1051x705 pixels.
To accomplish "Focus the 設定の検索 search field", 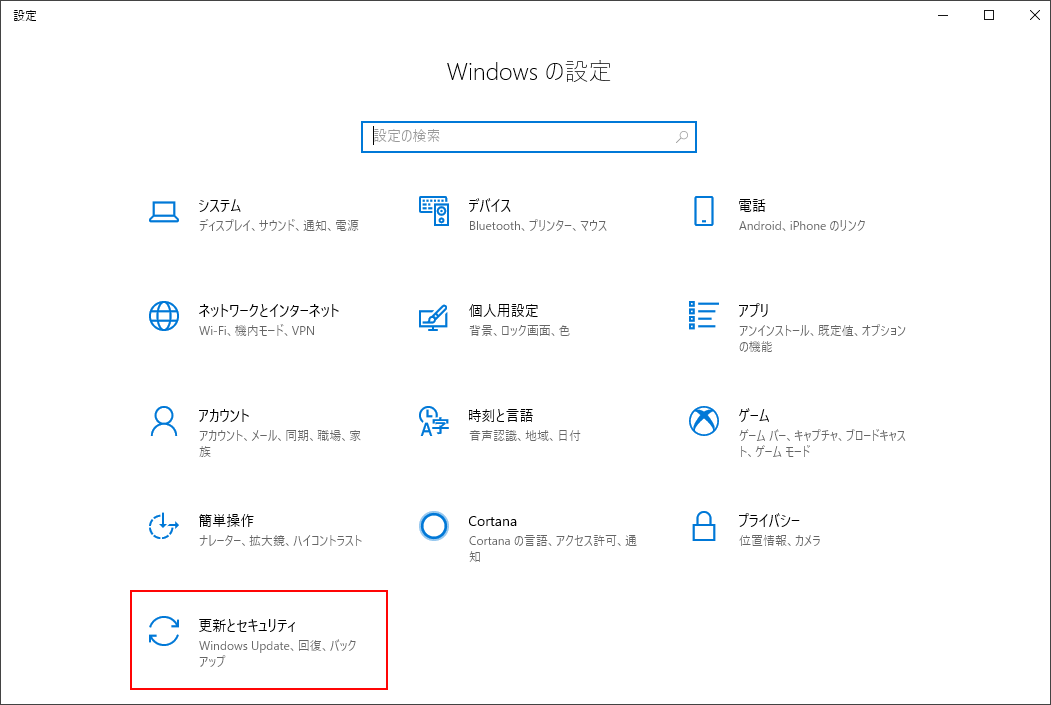I will [528, 137].
